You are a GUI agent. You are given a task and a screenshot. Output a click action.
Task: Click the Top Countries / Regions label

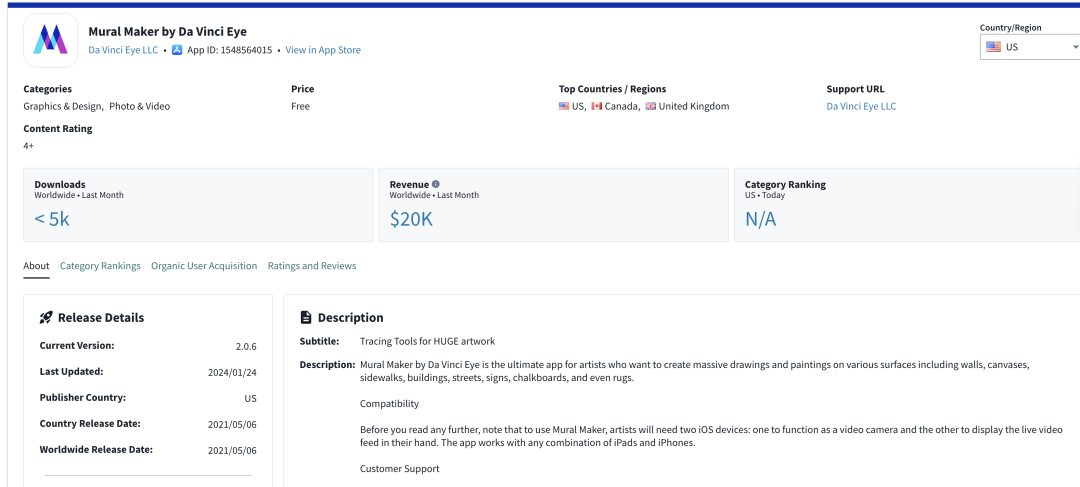pyautogui.click(x=612, y=89)
